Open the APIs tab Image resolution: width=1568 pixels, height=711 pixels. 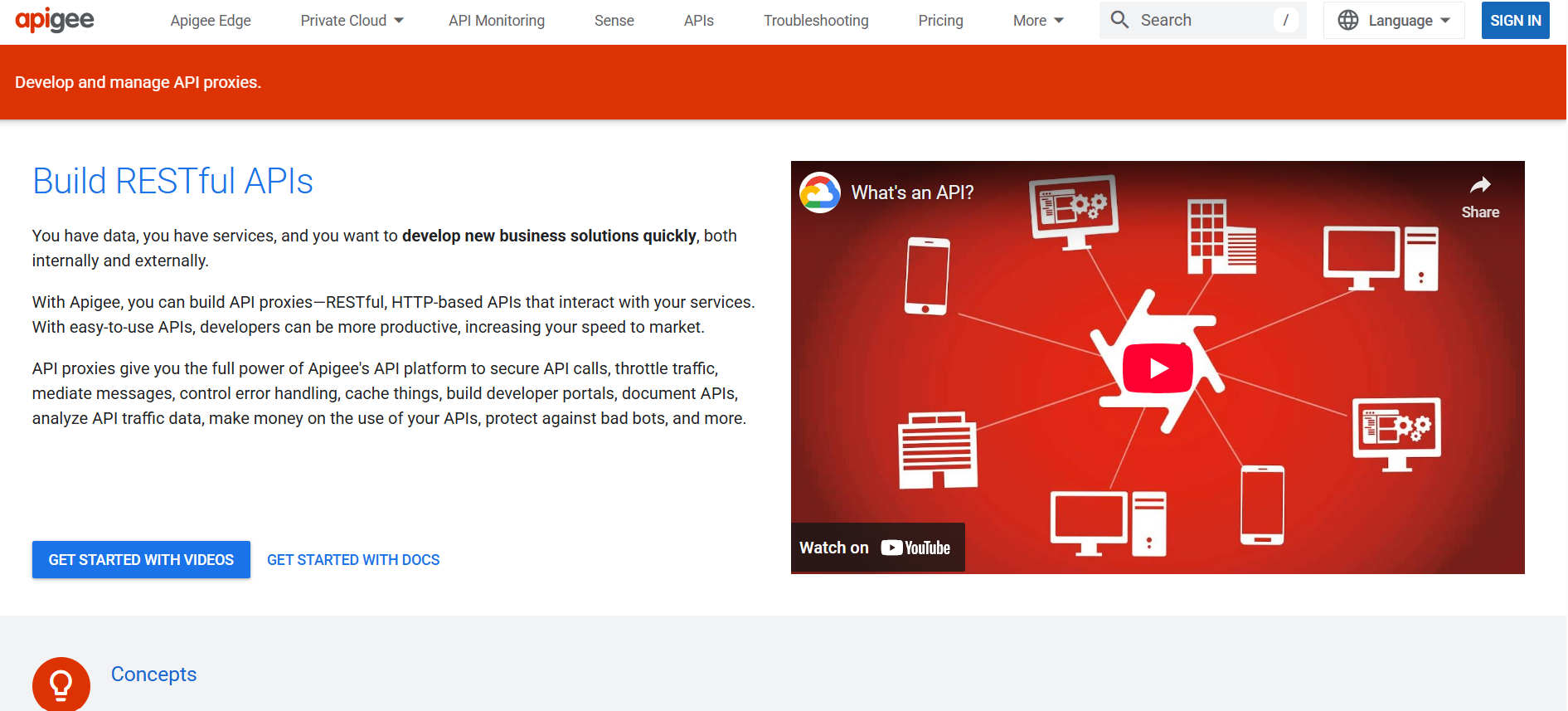[x=699, y=21]
